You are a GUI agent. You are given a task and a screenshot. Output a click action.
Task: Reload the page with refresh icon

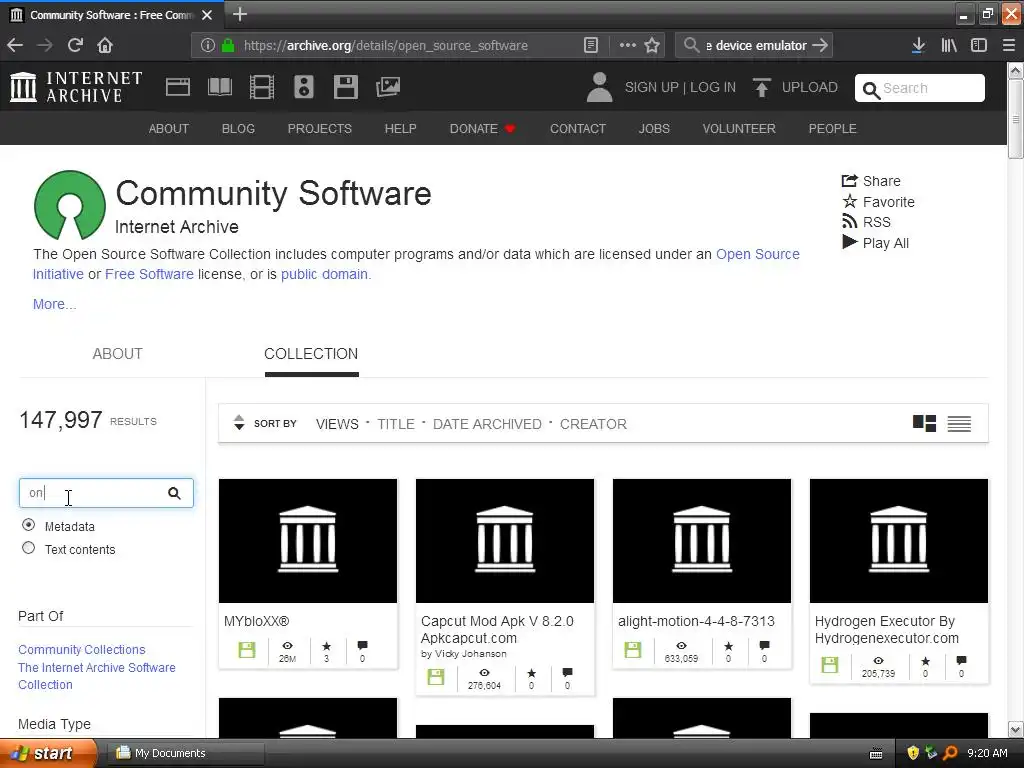75,45
